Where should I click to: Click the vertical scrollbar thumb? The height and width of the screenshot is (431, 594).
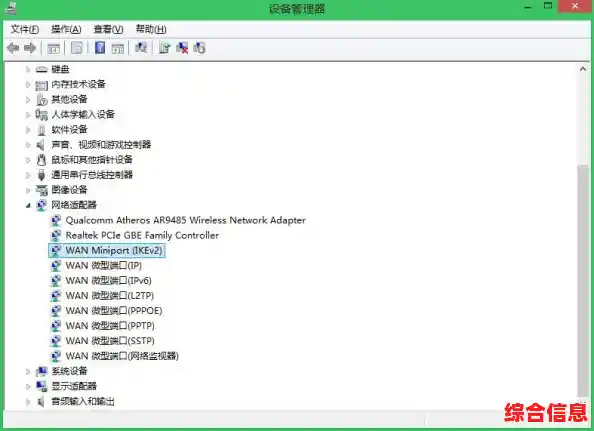(583, 281)
